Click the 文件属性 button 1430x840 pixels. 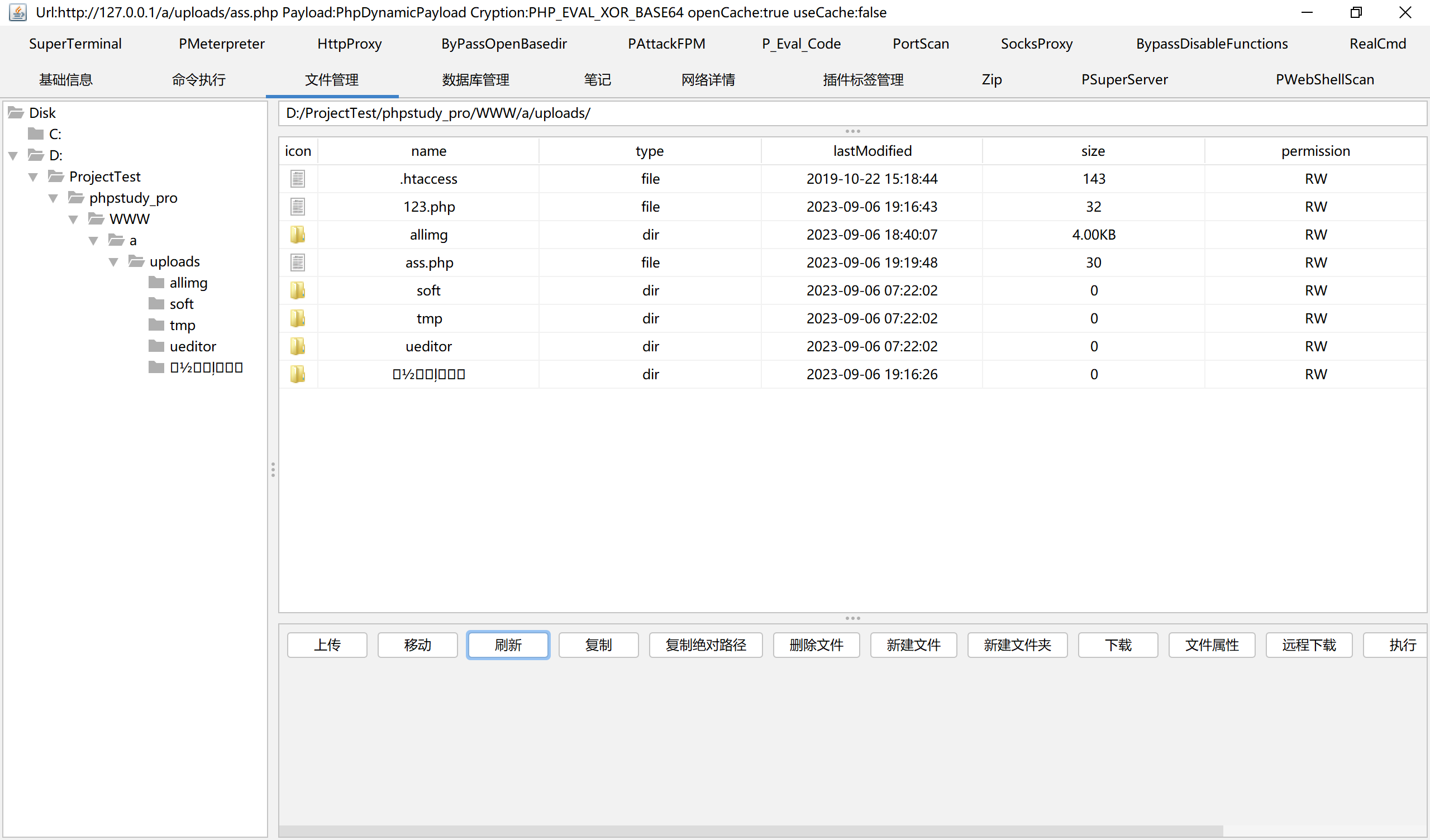pos(1212,645)
